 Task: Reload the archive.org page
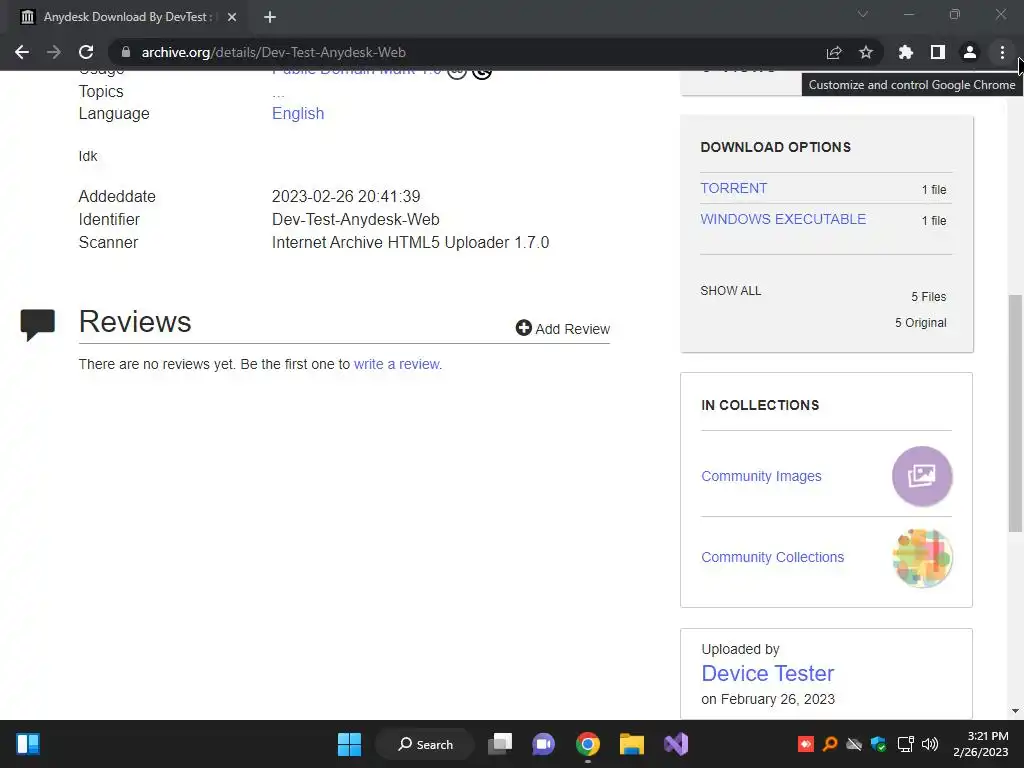pyautogui.click(x=86, y=52)
